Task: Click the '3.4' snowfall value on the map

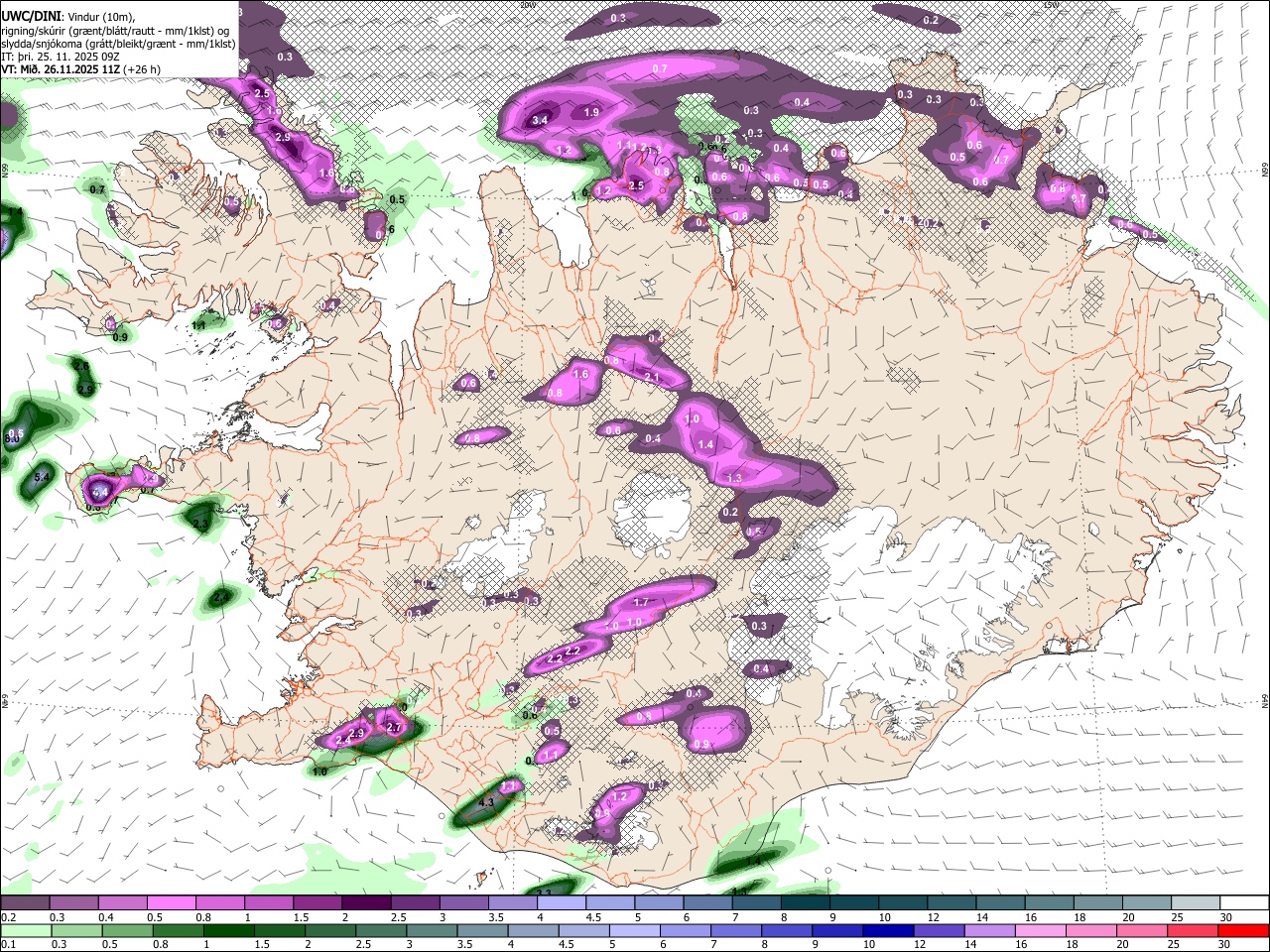Action: [540, 120]
